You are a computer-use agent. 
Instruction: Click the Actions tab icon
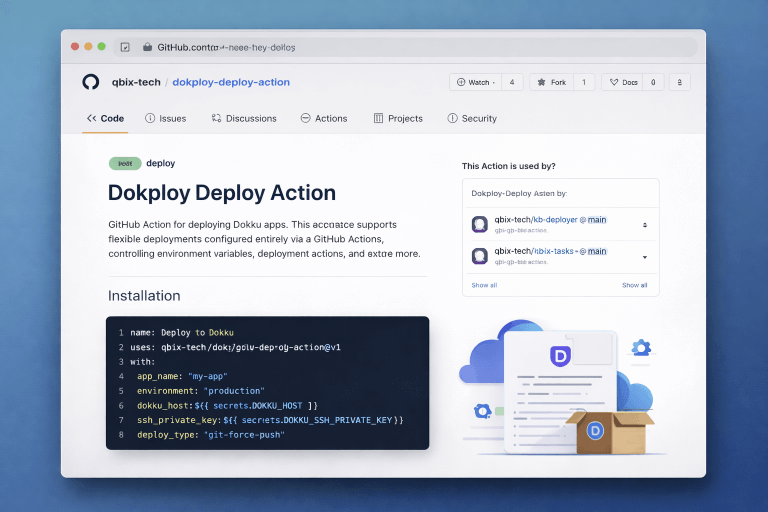(x=306, y=118)
